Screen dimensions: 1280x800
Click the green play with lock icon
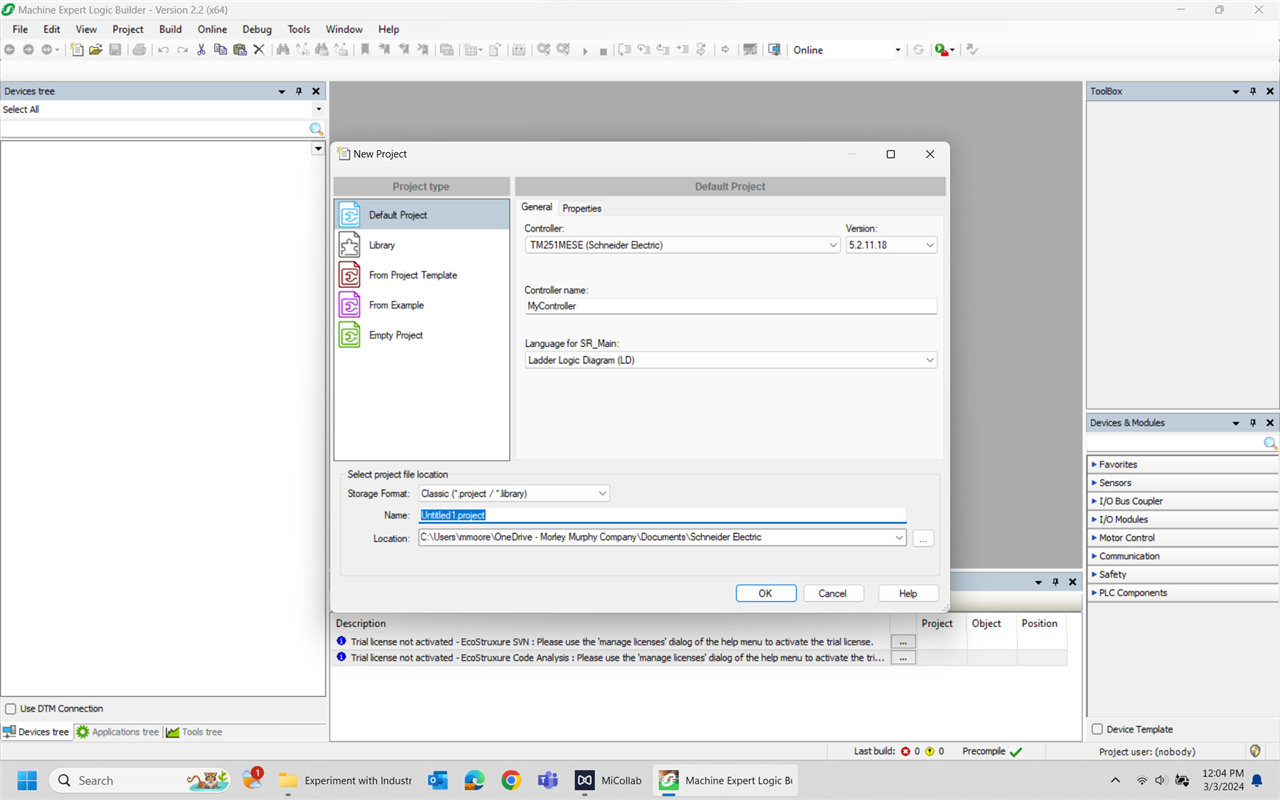[941, 49]
